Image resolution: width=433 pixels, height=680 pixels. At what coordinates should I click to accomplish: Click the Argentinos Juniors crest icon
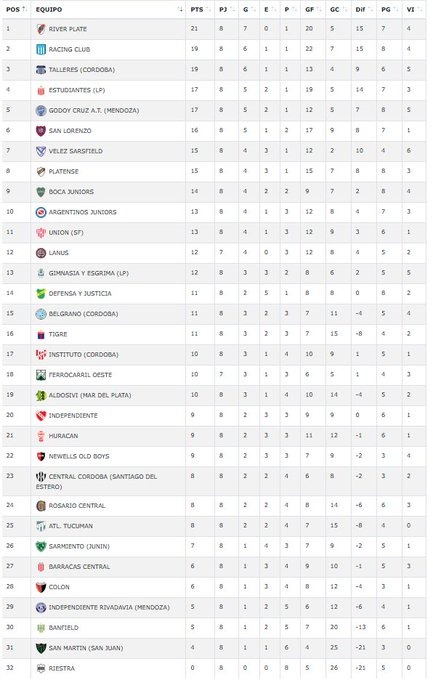(41, 212)
